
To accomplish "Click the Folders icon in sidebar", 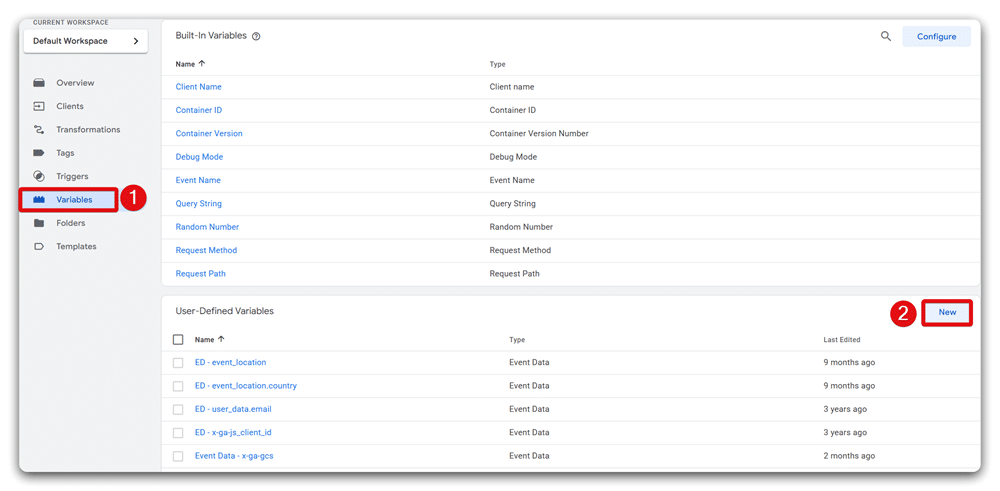I will coord(39,223).
